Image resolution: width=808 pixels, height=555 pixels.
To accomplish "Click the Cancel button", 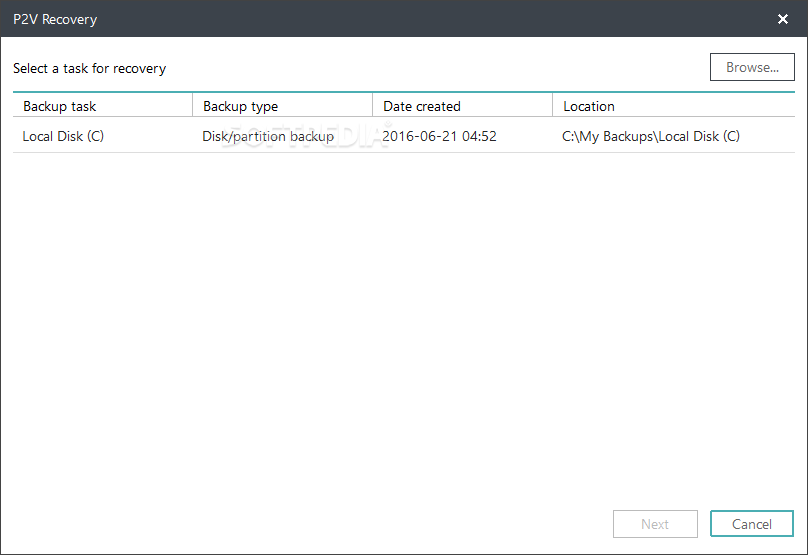I will coord(752,524).
